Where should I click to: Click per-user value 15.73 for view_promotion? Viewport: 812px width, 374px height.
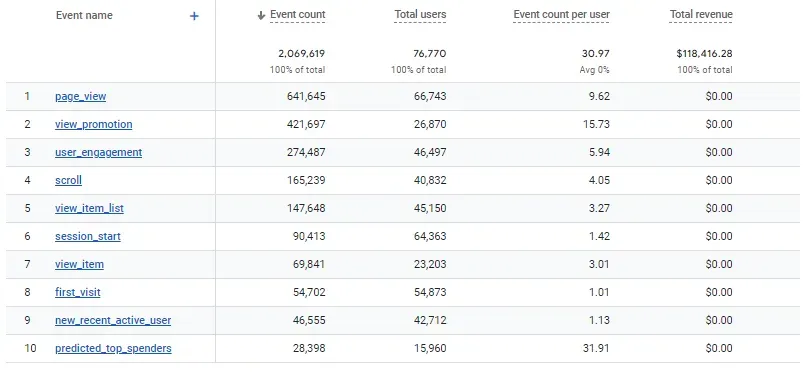tap(596, 124)
